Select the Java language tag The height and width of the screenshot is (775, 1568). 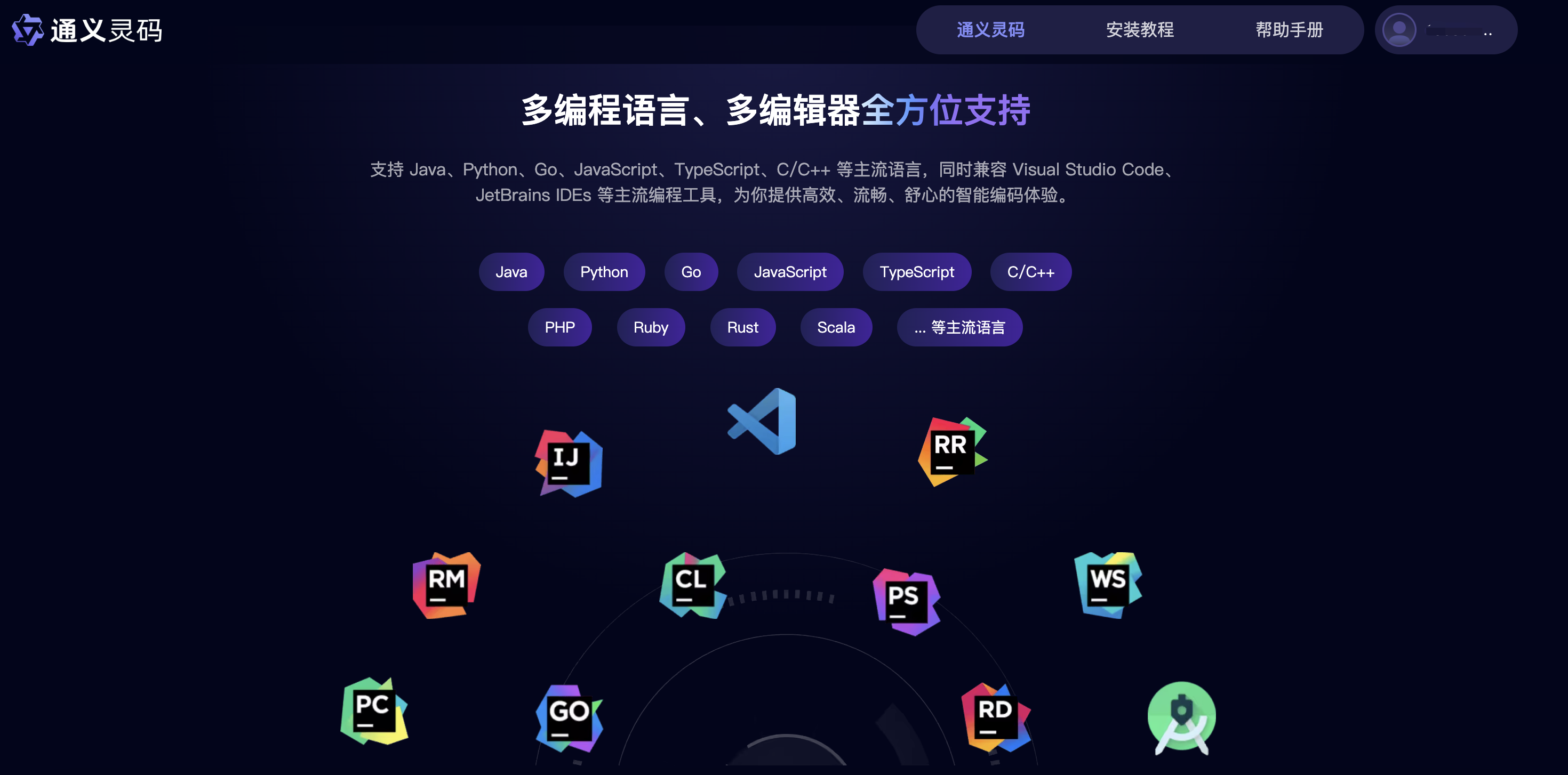(x=511, y=271)
